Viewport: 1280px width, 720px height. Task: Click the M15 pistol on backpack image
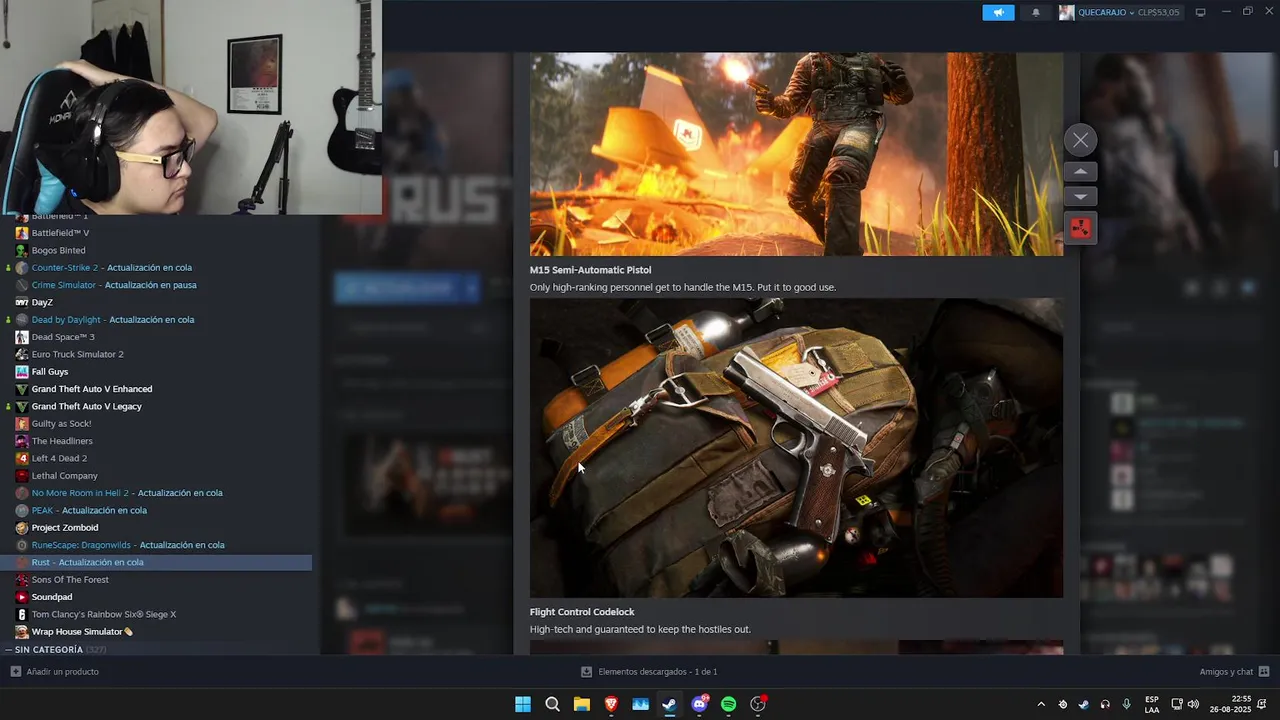(x=796, y=448)
